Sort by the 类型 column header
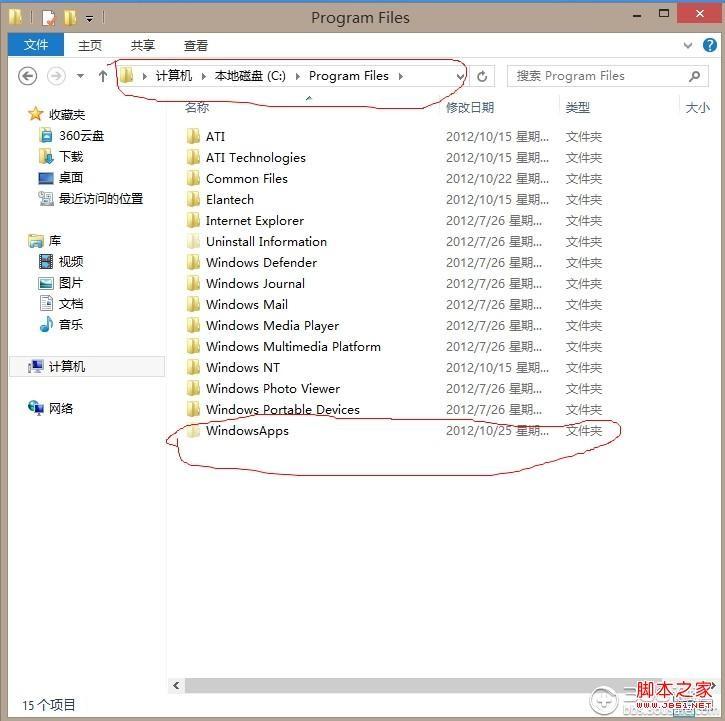Screen dimensions: 725x721 tap(578, 108)
